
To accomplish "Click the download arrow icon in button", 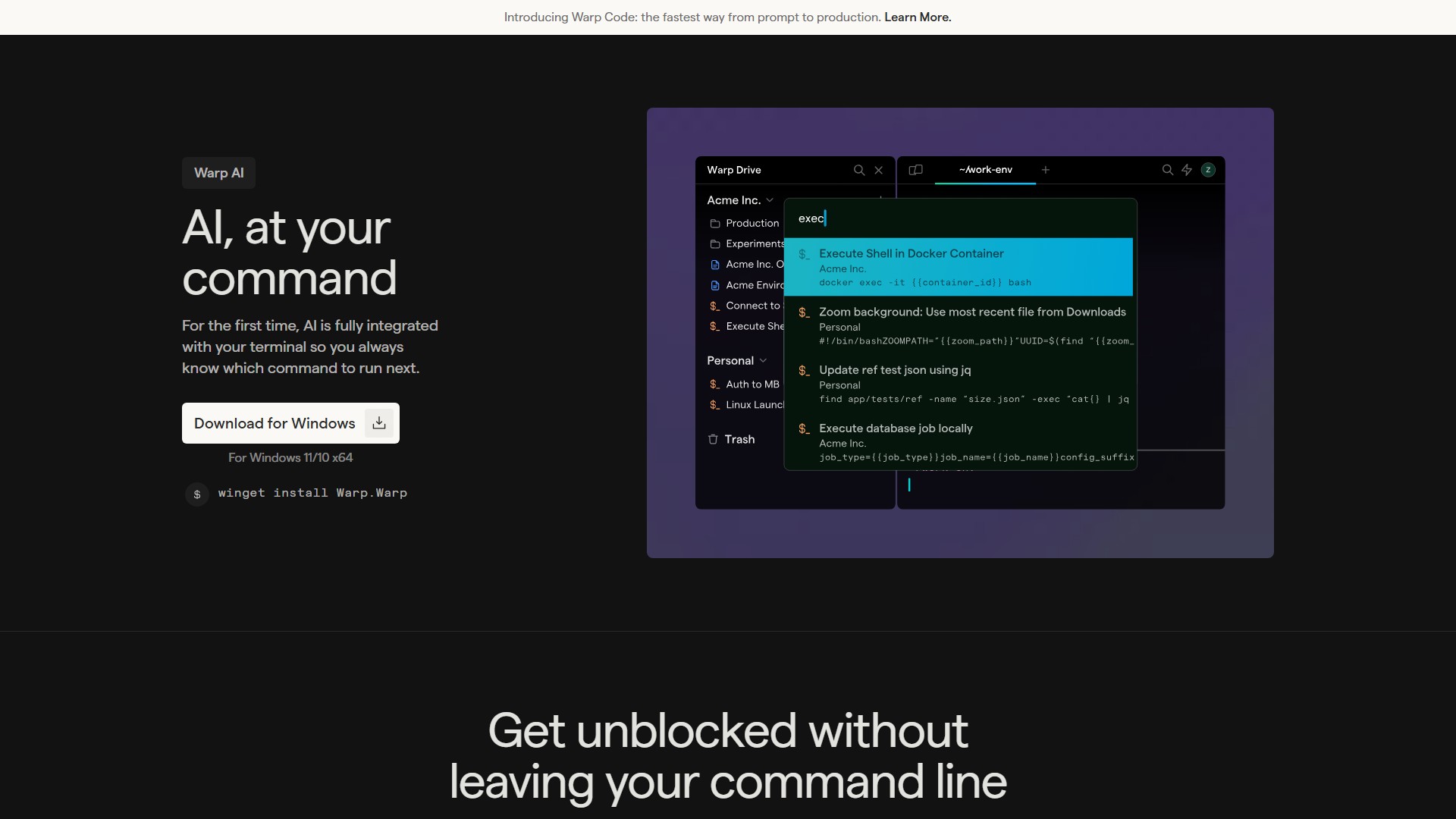I will click(379, 423).
